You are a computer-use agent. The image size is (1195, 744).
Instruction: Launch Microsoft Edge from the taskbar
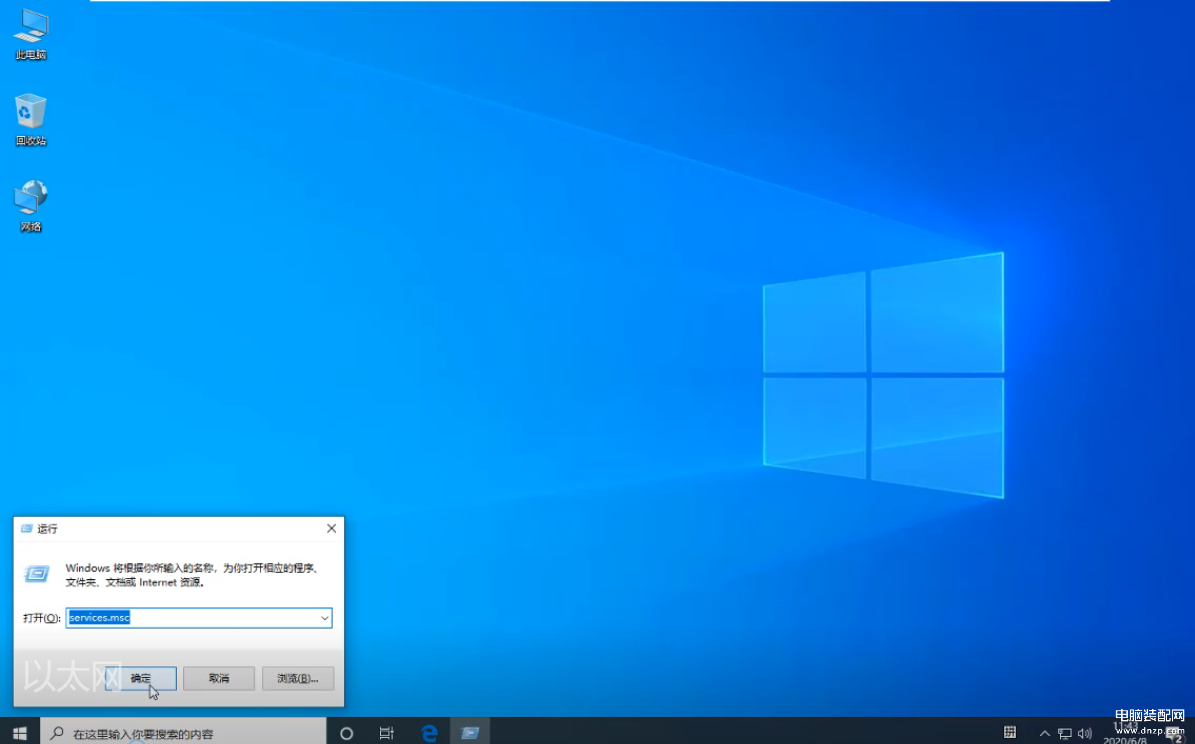click(430, 733)
